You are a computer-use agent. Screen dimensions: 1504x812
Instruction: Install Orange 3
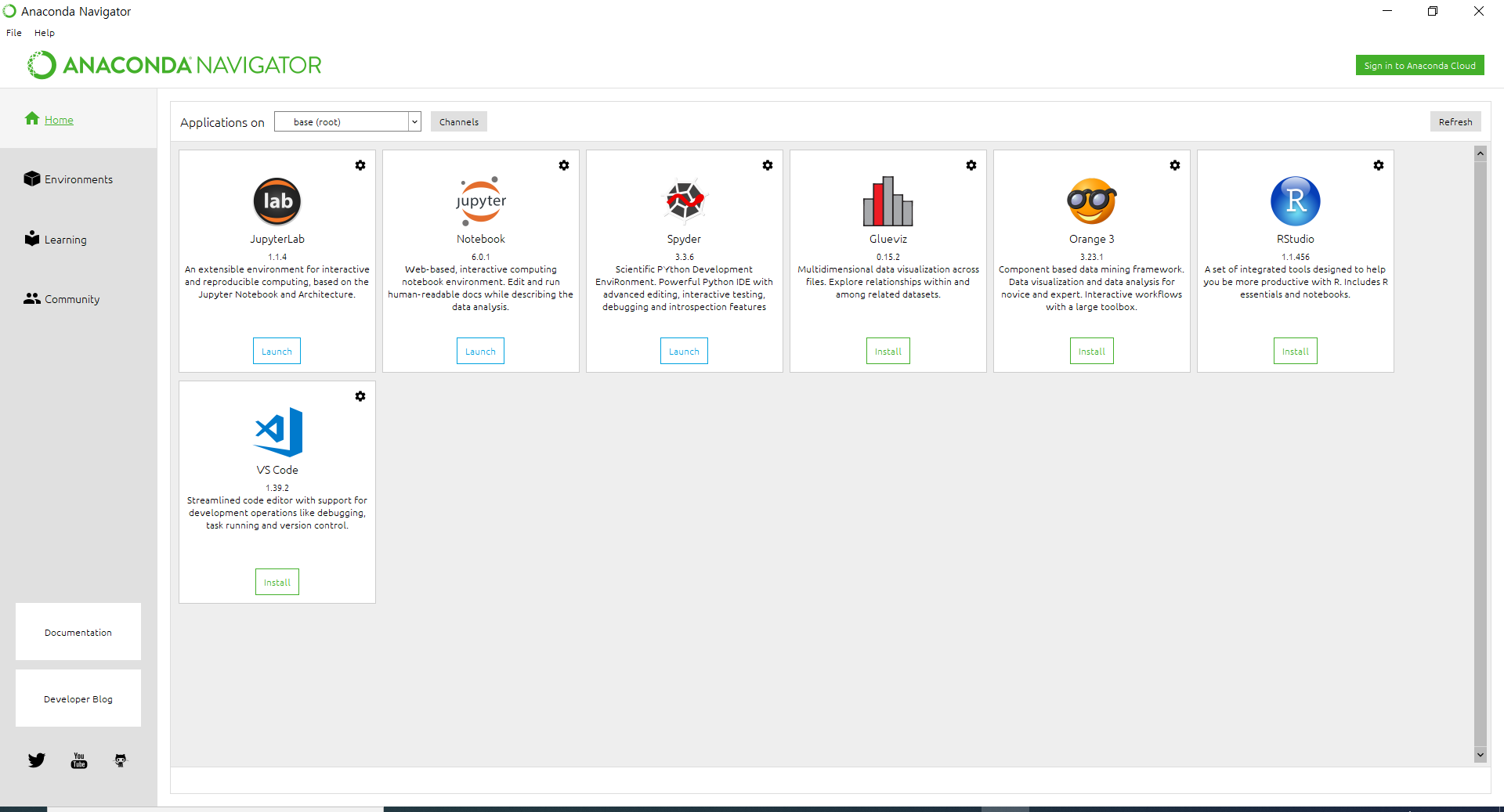(x=1092, y=352)
